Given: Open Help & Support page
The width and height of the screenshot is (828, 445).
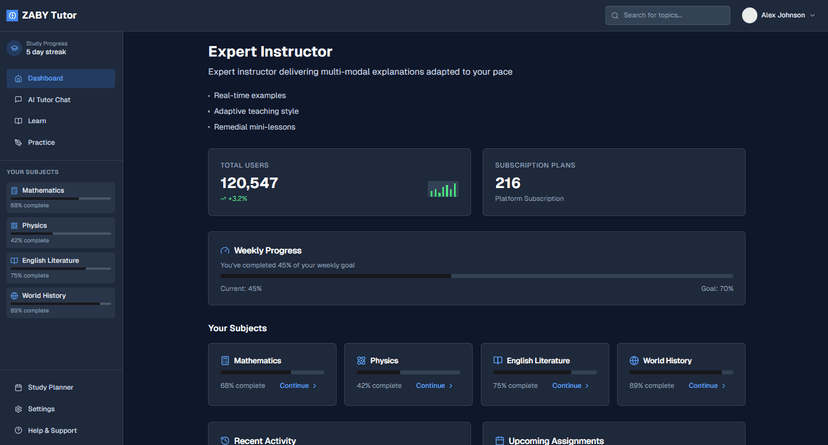Looking at the screenshot, I should (x=61, y=430).
